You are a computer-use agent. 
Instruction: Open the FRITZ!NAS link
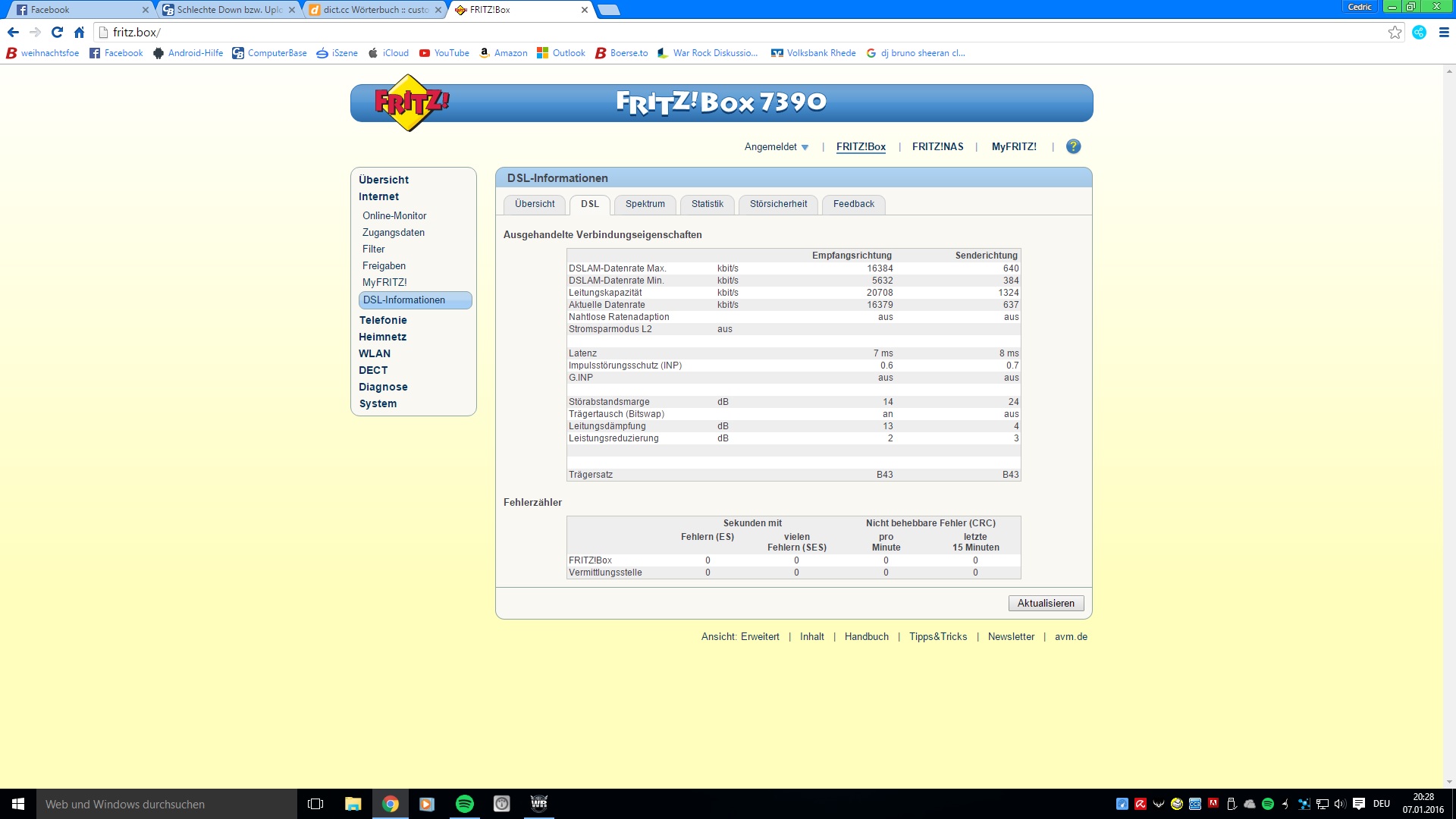[x=937, y=147]
